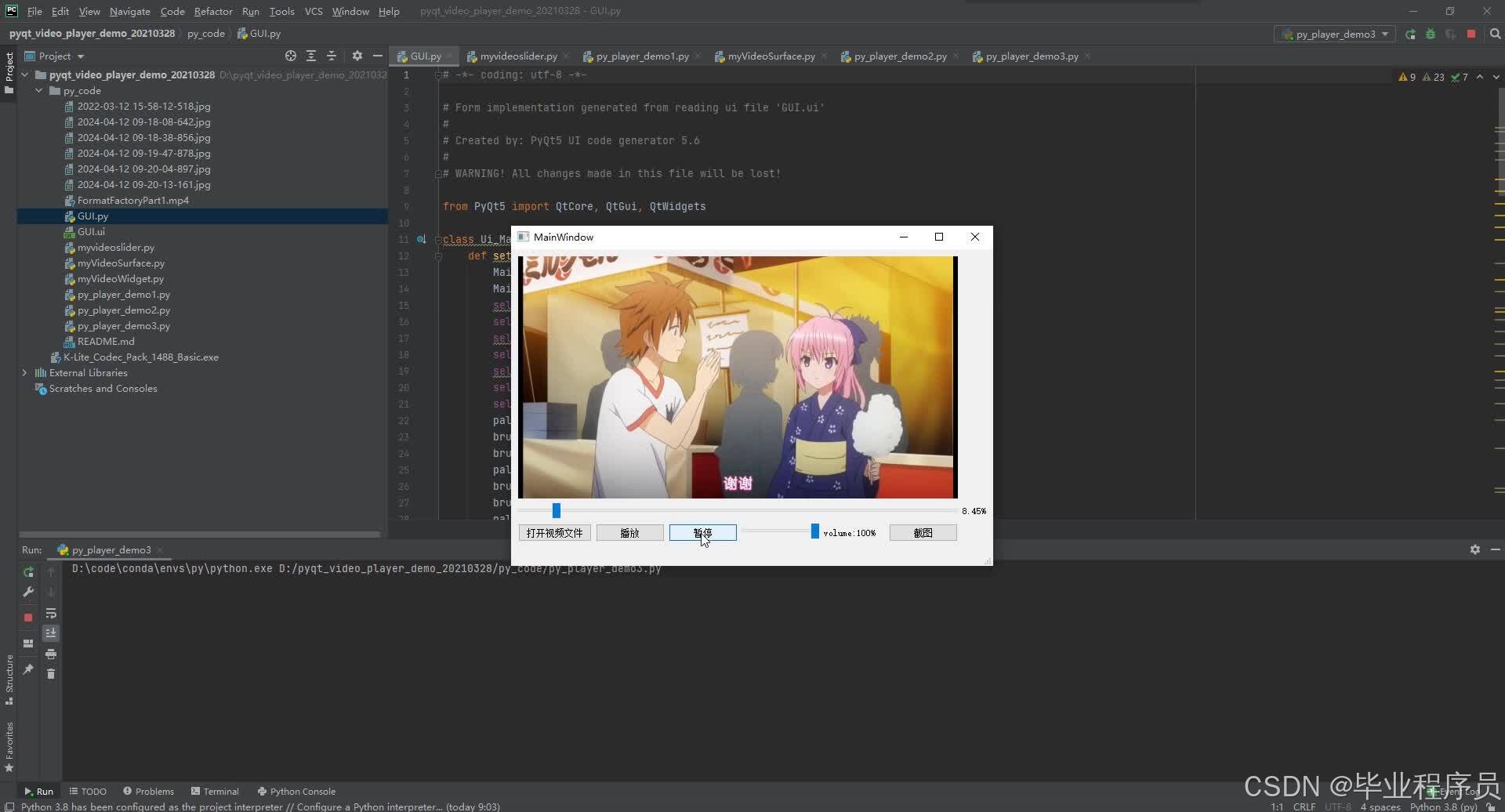This screenshot has width=1505, height=812.
Task: Collapse pyqt_video_player_demo_20210328 root folder
Action: (25, 74)
